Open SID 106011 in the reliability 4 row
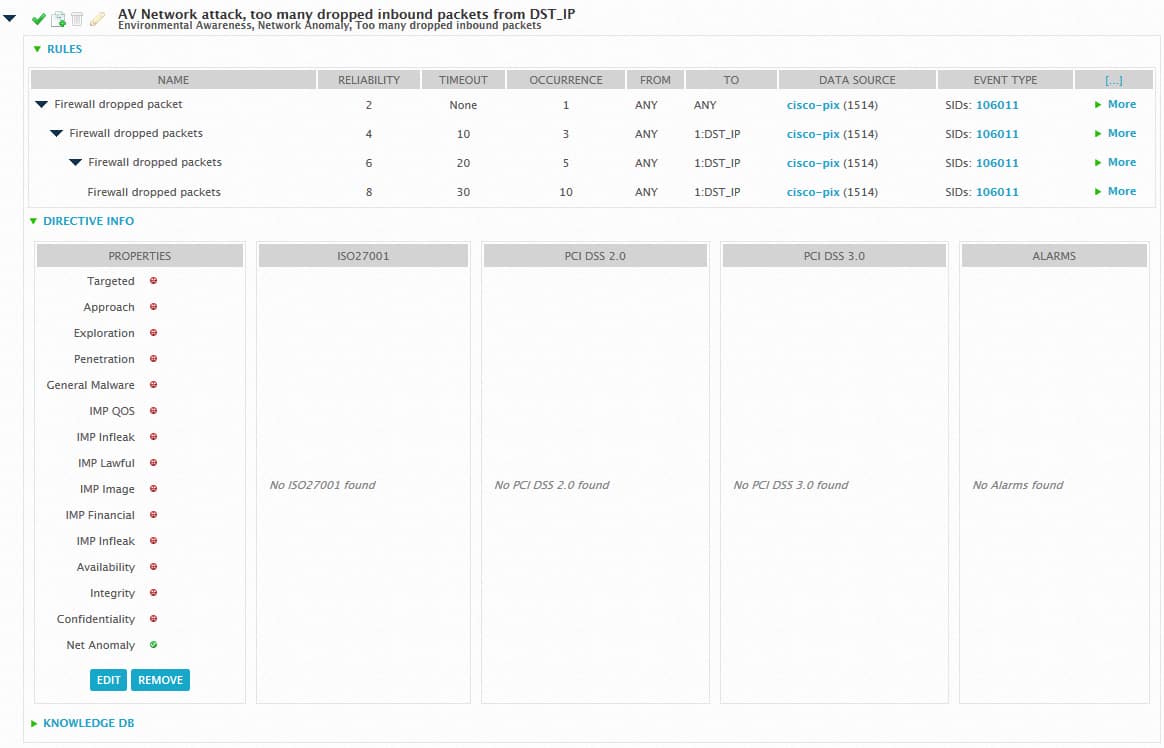This screenshot has height=748, width=1164. pos(997,134)
